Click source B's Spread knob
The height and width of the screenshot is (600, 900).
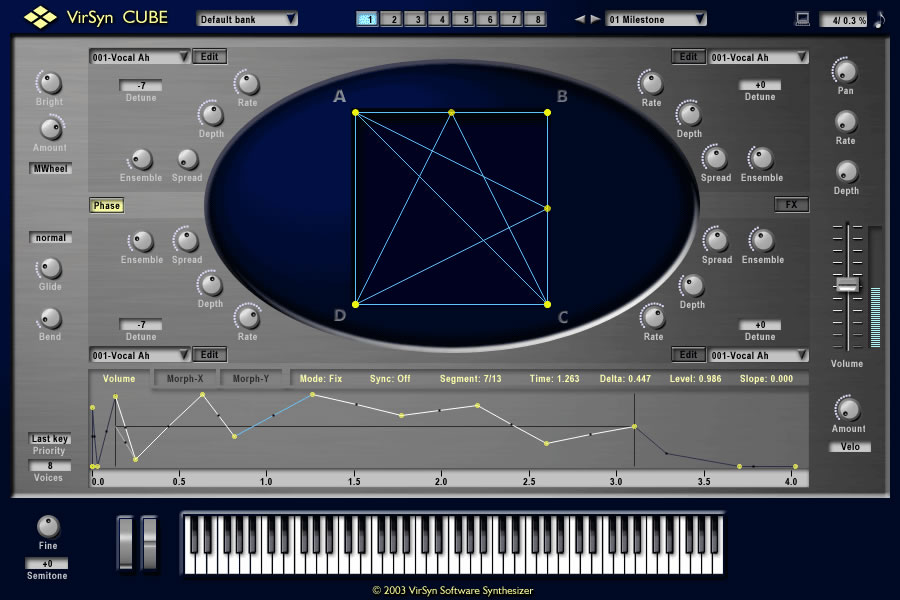pos(716,158)
